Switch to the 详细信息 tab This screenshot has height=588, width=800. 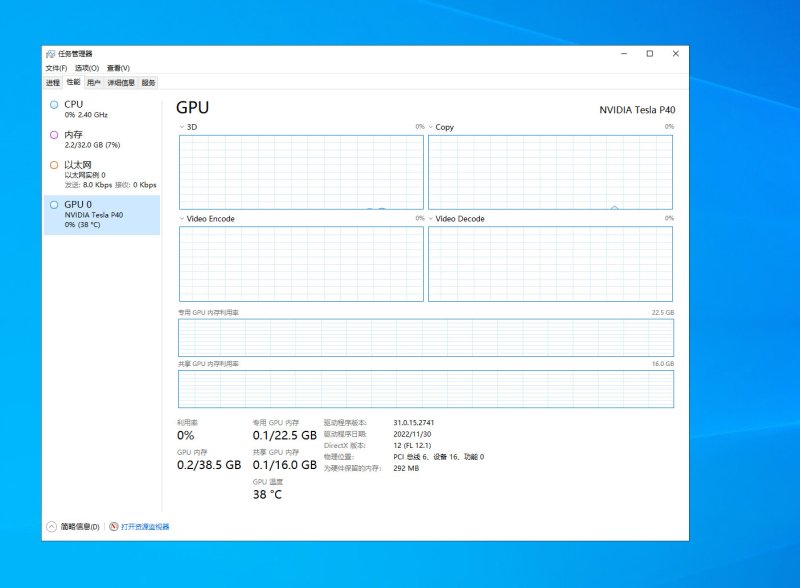point(121,83)
